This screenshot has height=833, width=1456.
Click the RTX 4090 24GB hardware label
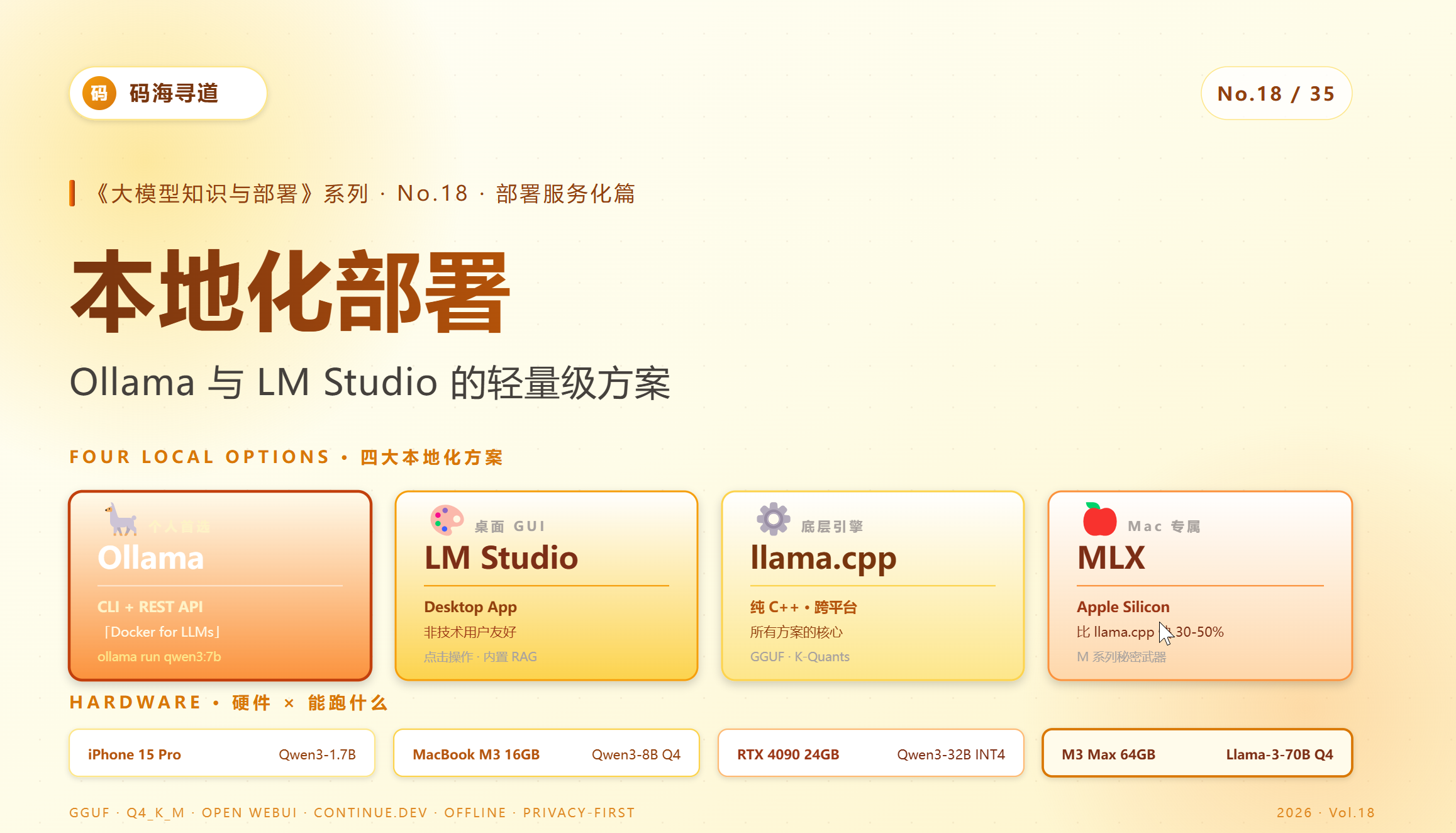[788, 754]
